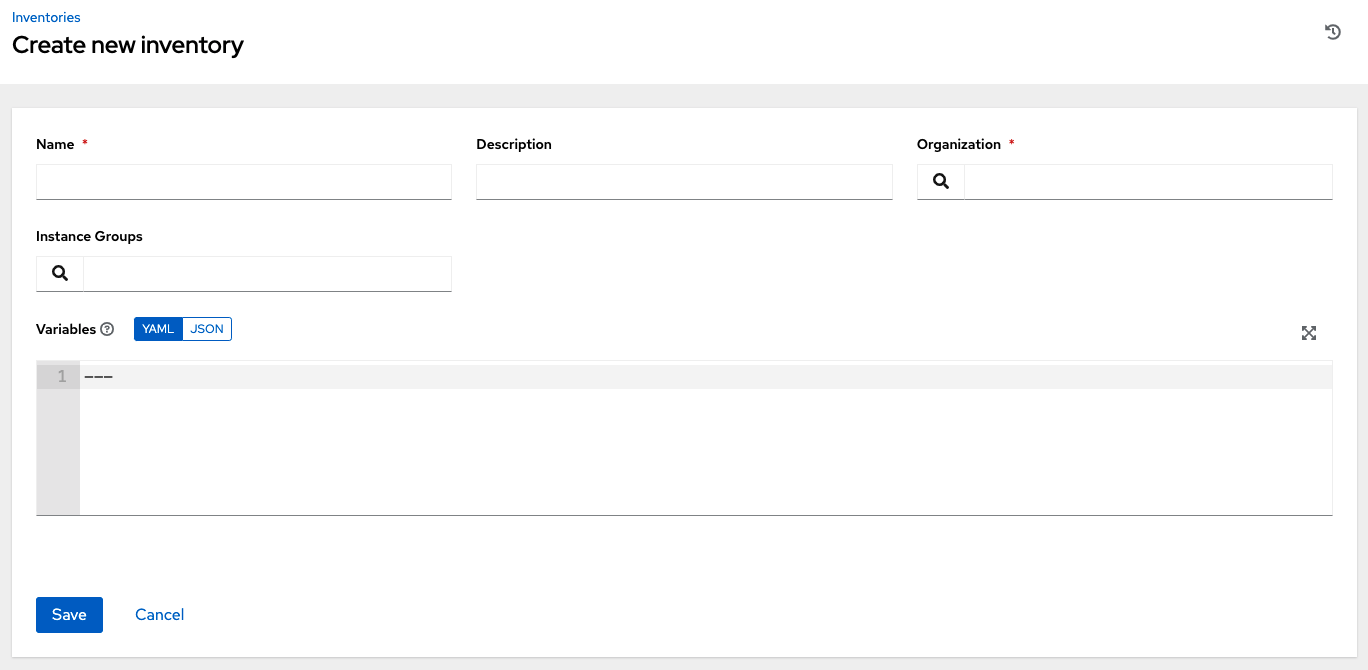Open the activity stream history icon
Image resolution: width=1368 pixels, height=670 pixels.
pos(1332,32)
